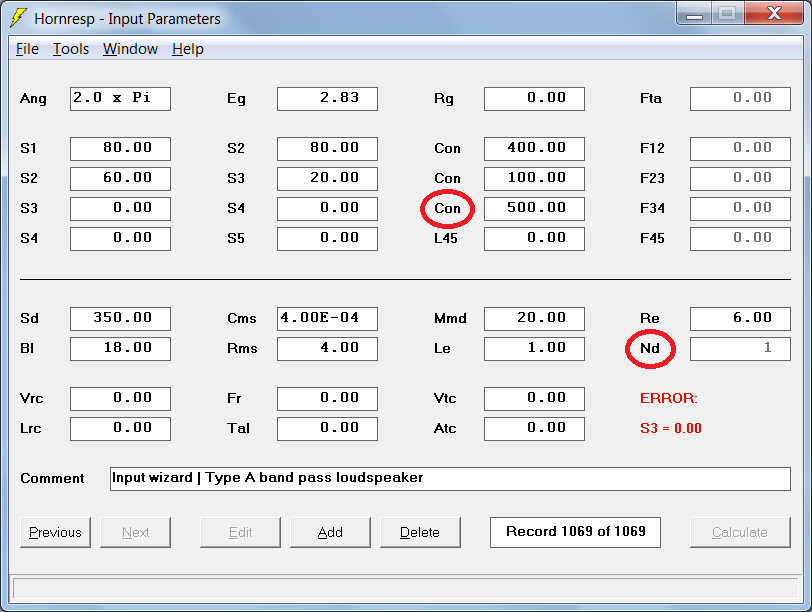Click the red S3 = 0.00 message

671,429
